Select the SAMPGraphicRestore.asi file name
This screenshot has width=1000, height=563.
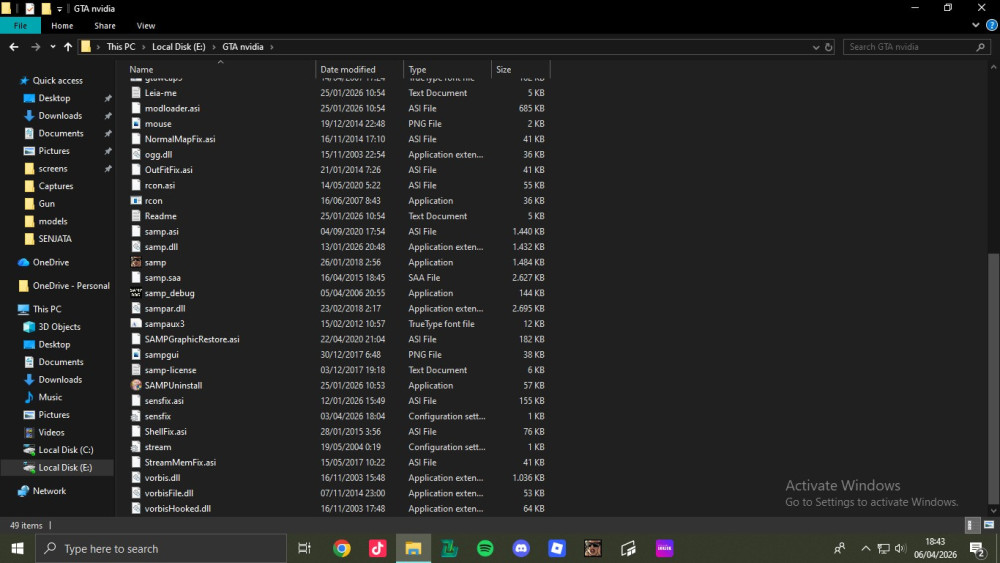tap(192, 339)
